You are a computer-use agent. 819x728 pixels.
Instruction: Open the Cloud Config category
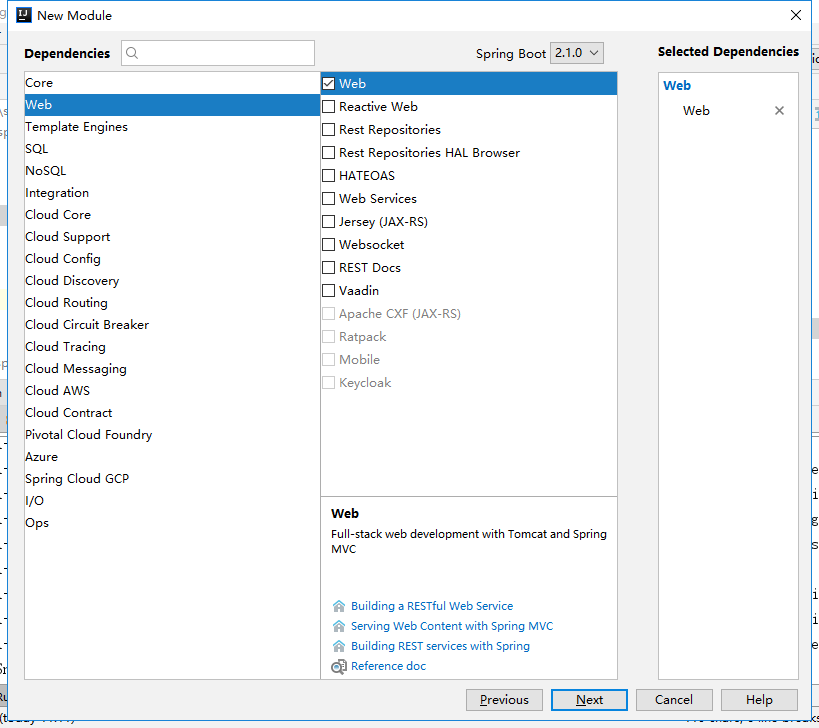pyautogui.click(x=172, y=259)
